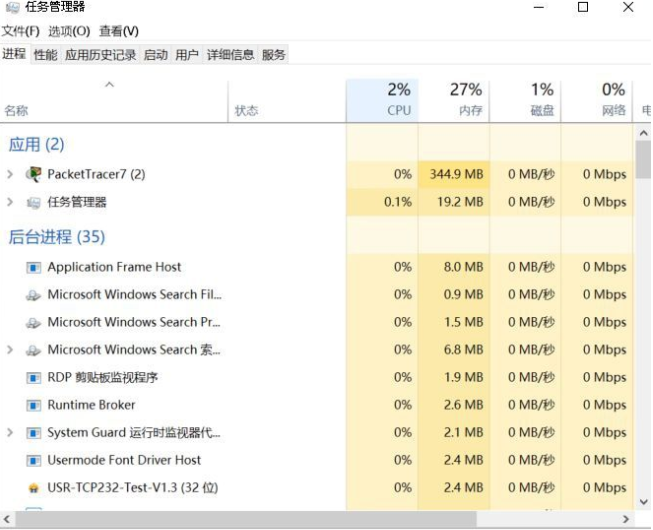Viewport: 653px width, 530px height.
Task: Click the Task Manager title bar icon
Action: tap(10, 8)
